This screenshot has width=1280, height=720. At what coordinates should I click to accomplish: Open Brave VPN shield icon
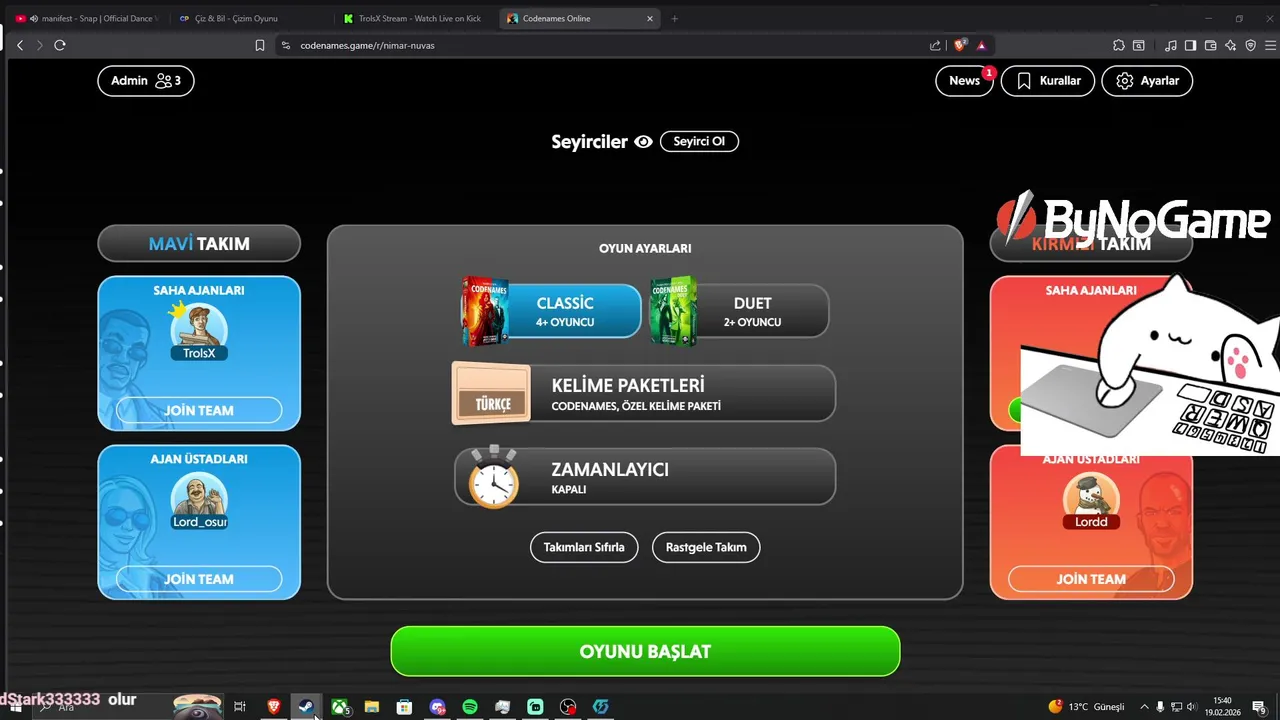(1250, 45)
